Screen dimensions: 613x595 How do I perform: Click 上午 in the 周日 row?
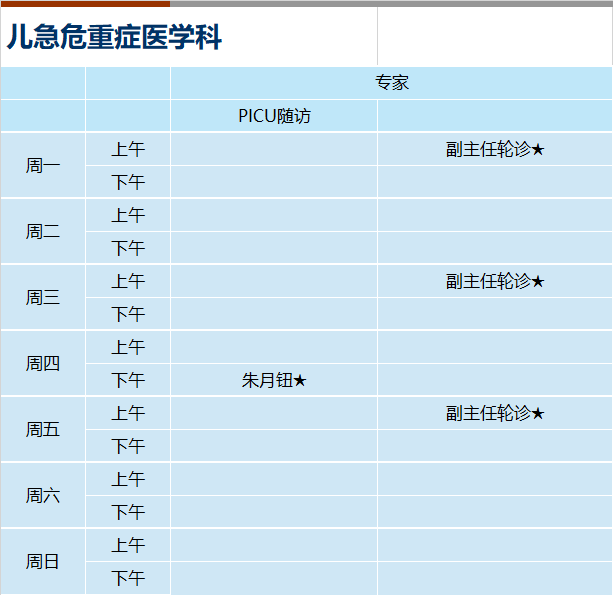128,545
